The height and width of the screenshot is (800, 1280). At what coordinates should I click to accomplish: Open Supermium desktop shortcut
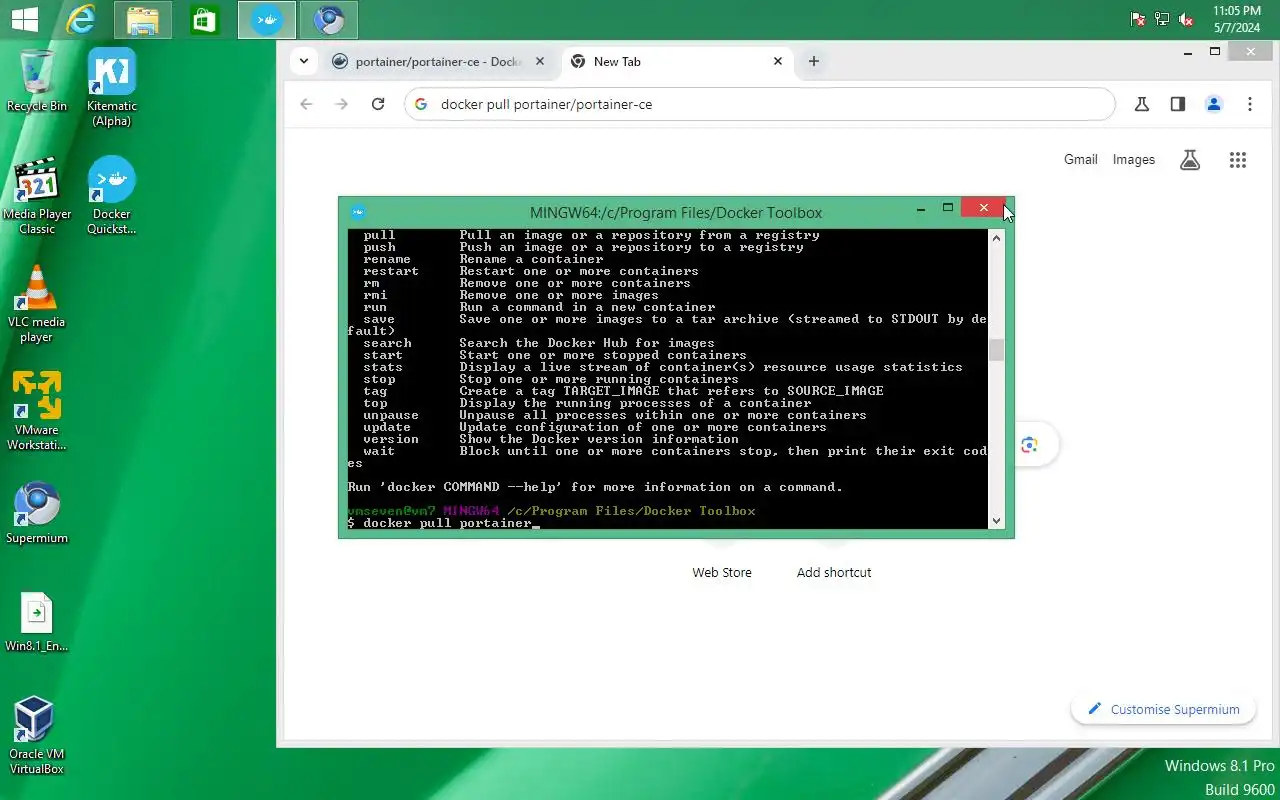pos(37,514)
